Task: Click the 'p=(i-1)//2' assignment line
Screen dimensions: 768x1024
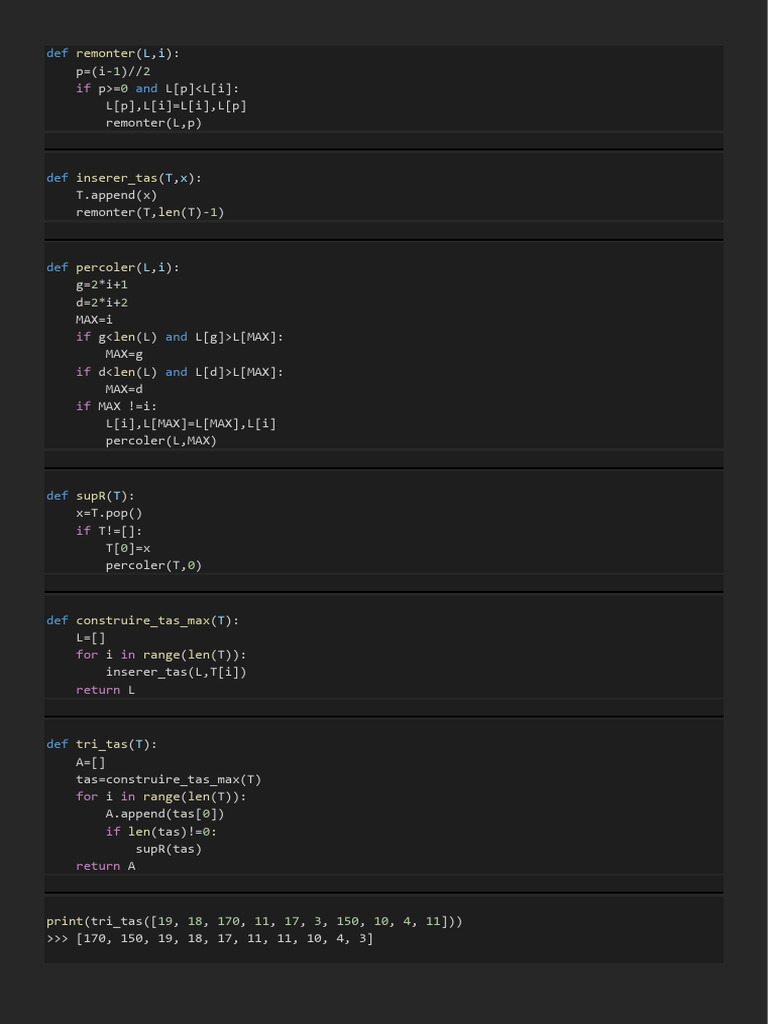Action: (x=113, y=71)
